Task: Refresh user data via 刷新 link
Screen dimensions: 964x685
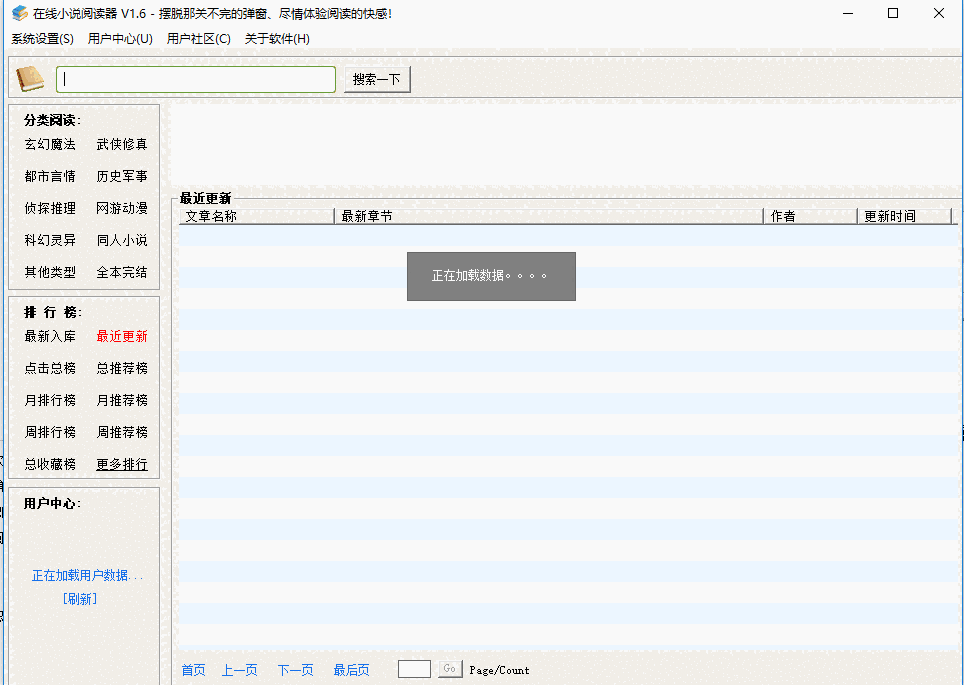Action: tap(80, 598)
